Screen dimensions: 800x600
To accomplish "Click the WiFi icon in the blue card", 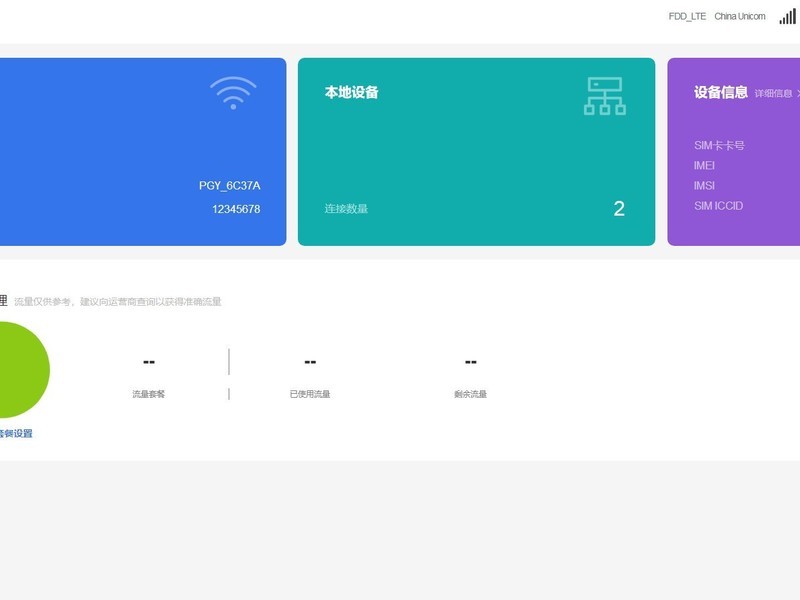I will click(x=233, y=93).
